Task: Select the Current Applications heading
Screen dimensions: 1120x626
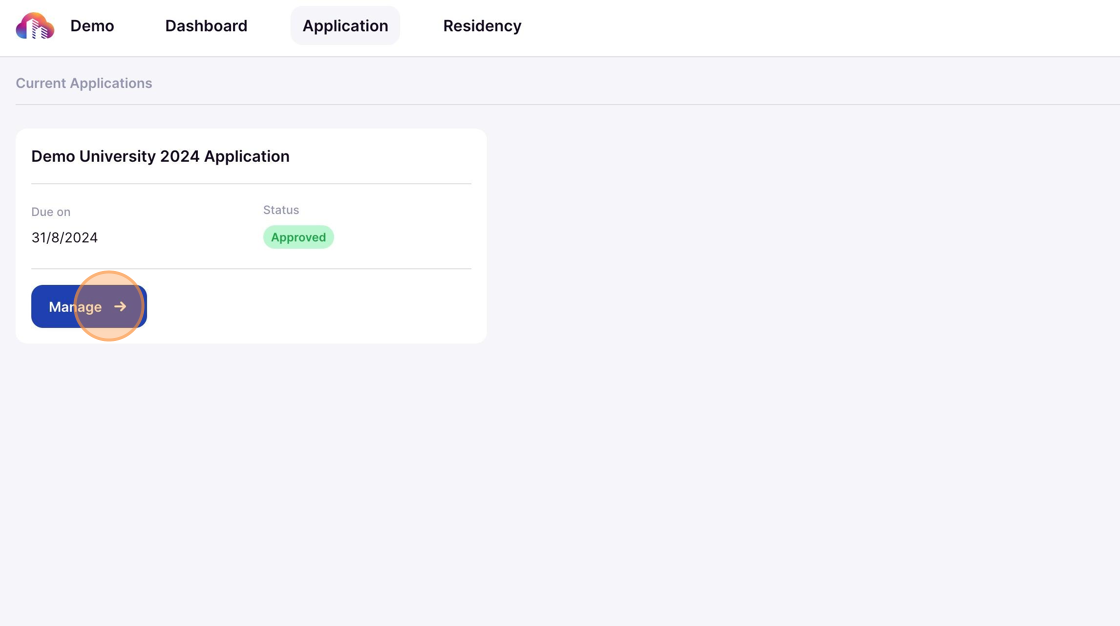Action: tap(84, 83)
